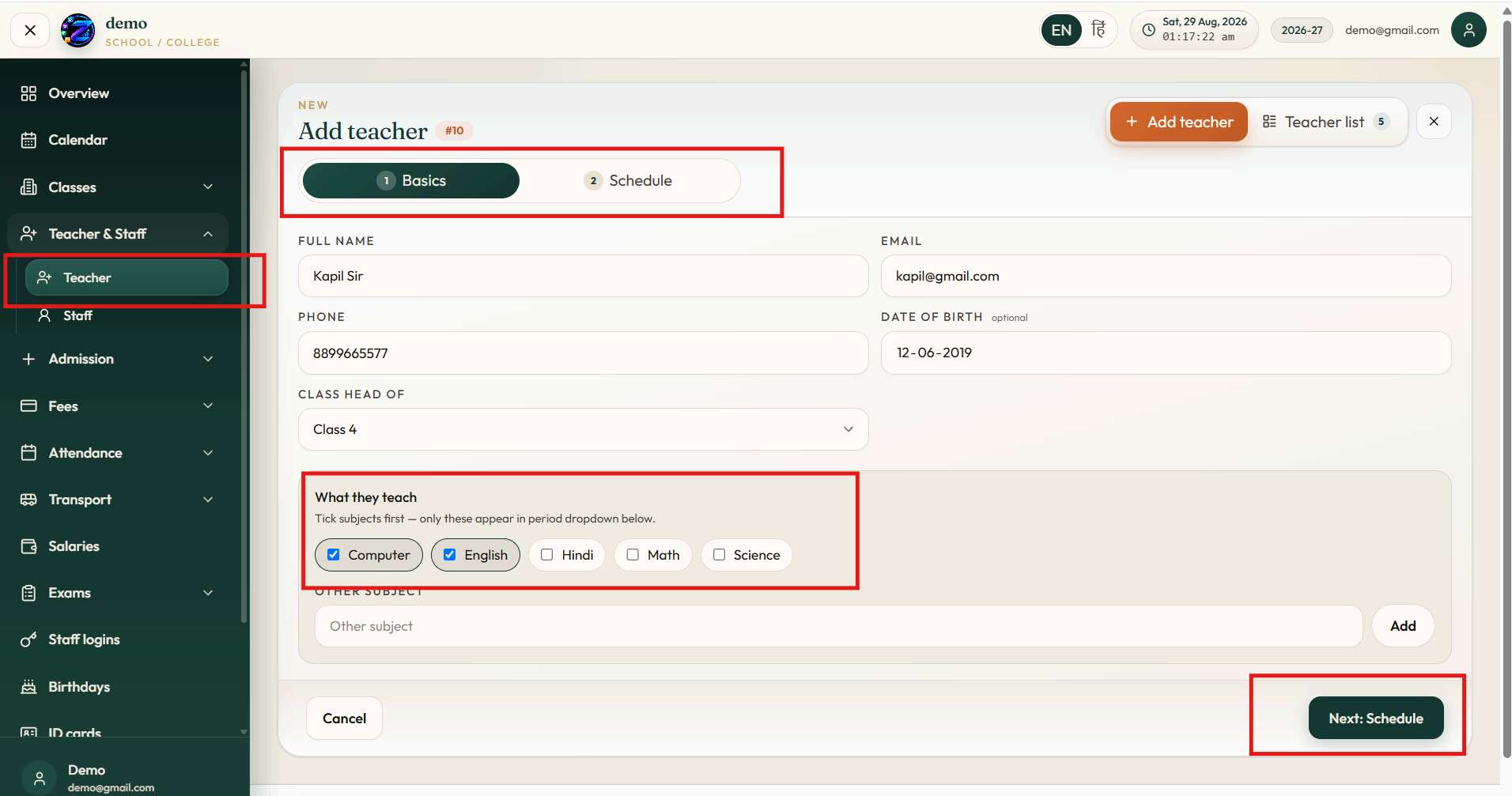Tick the Math subject checkbox
The height and width of the screenshot is (796, 1512).
point(633,555)
